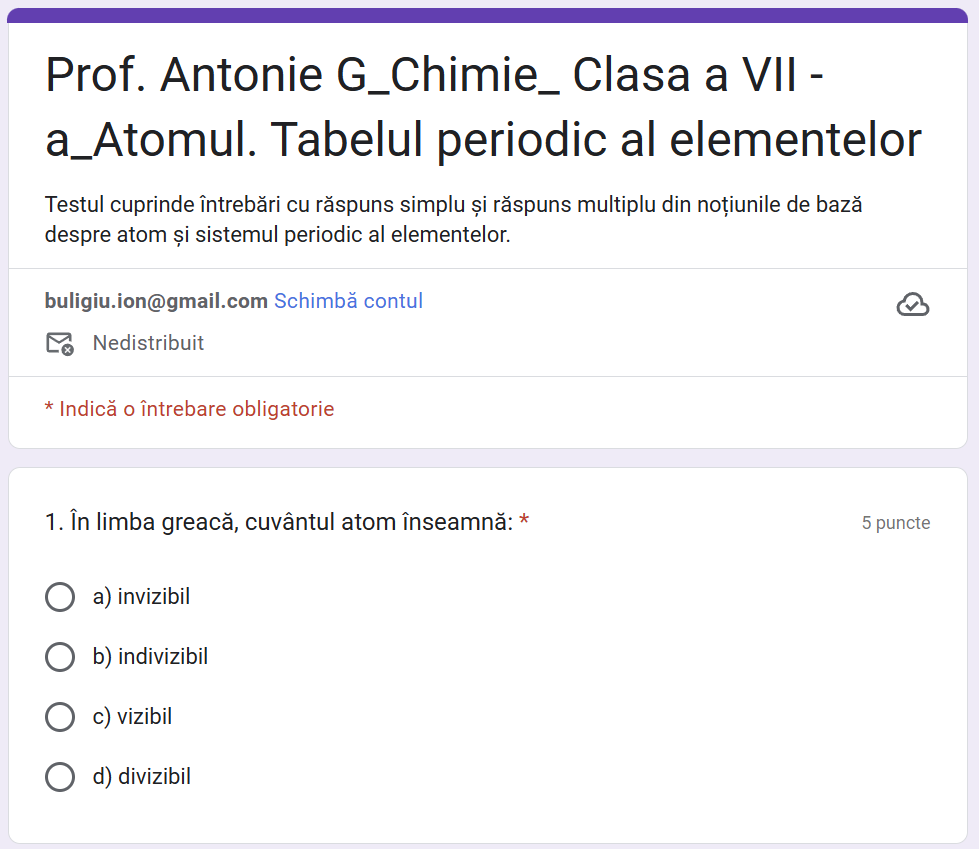
Task: Click the answer text 'b) indivizibil'
Action: (x=150, y=657)
